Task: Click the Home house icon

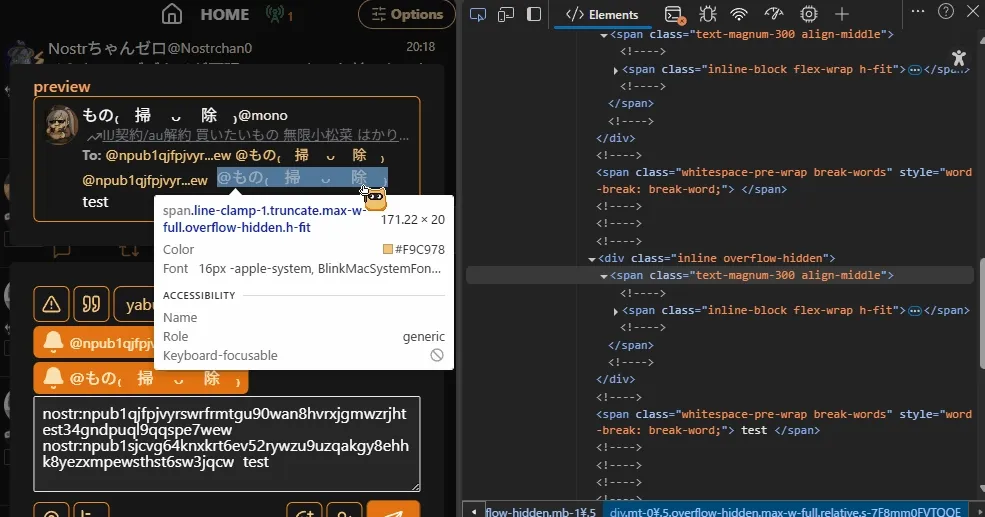Action: (x=172, y=14)
